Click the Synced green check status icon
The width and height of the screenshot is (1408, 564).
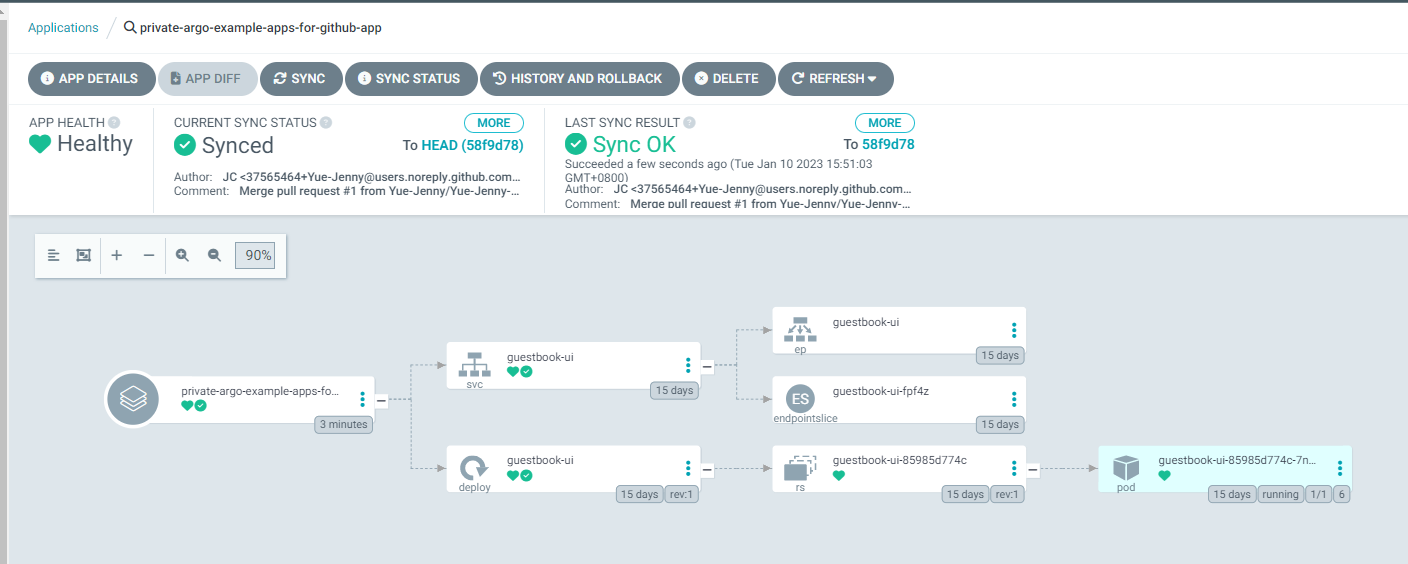click(184, 145)
